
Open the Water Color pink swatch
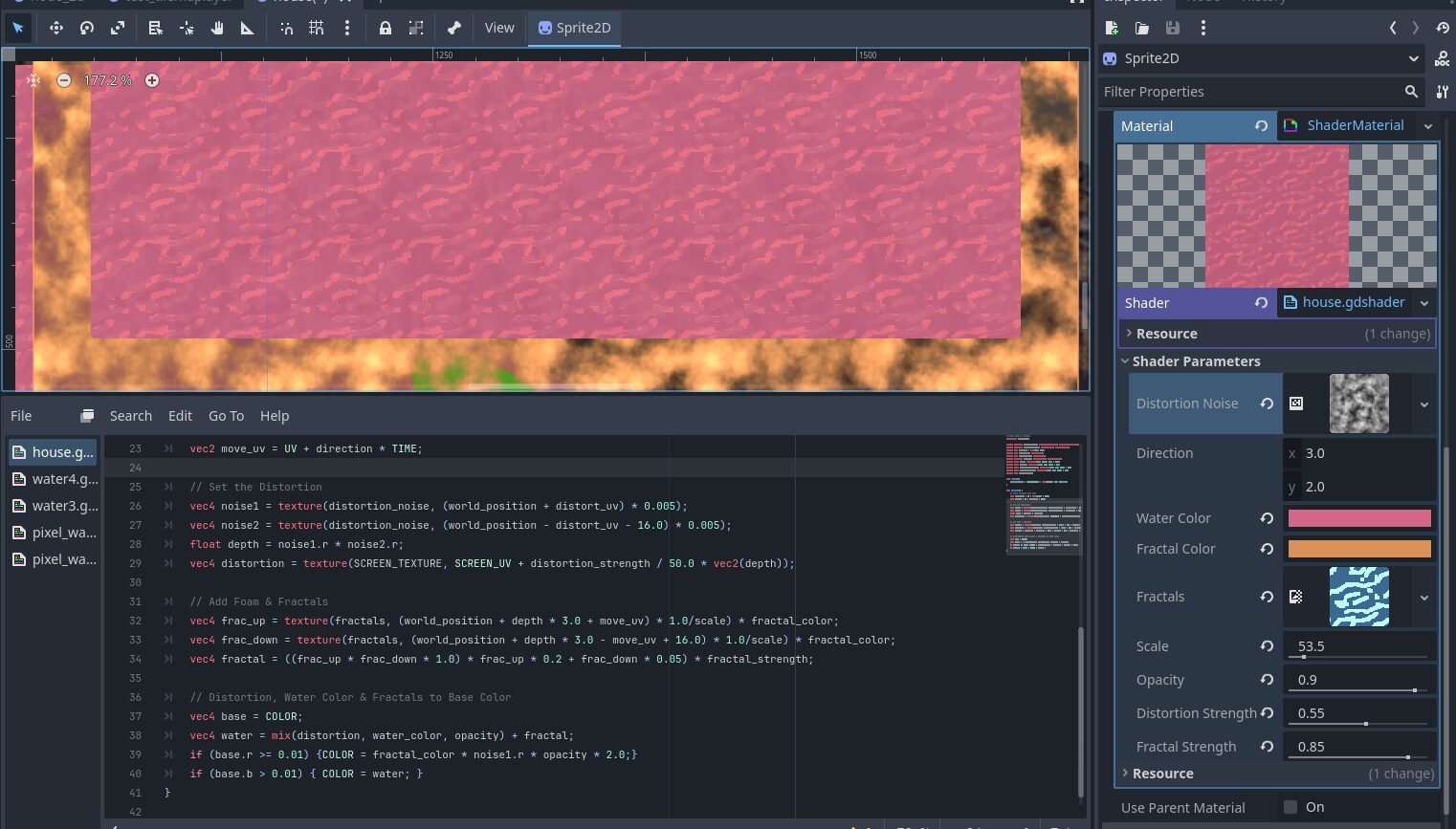[x=1359, y=518]
